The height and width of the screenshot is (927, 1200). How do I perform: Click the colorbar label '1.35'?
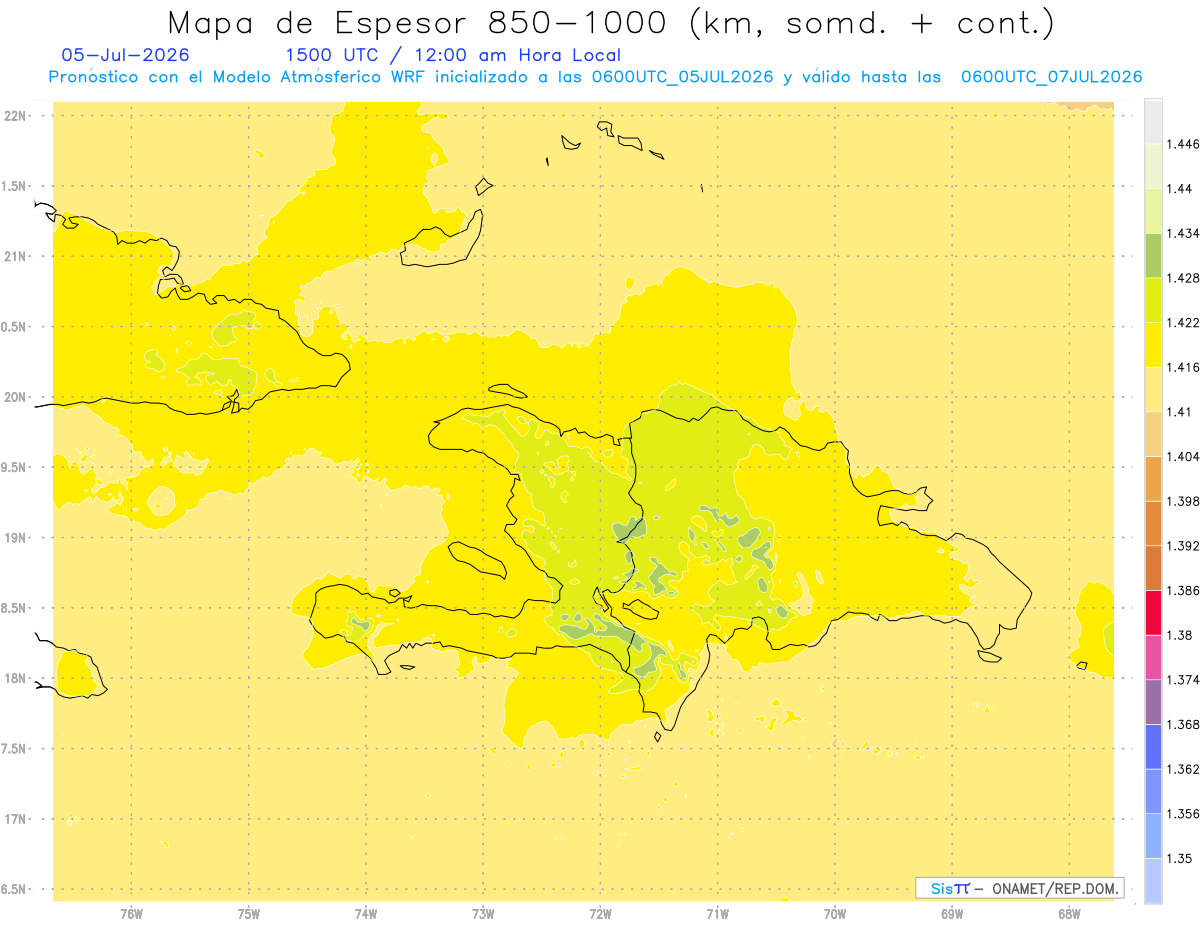1178,858
